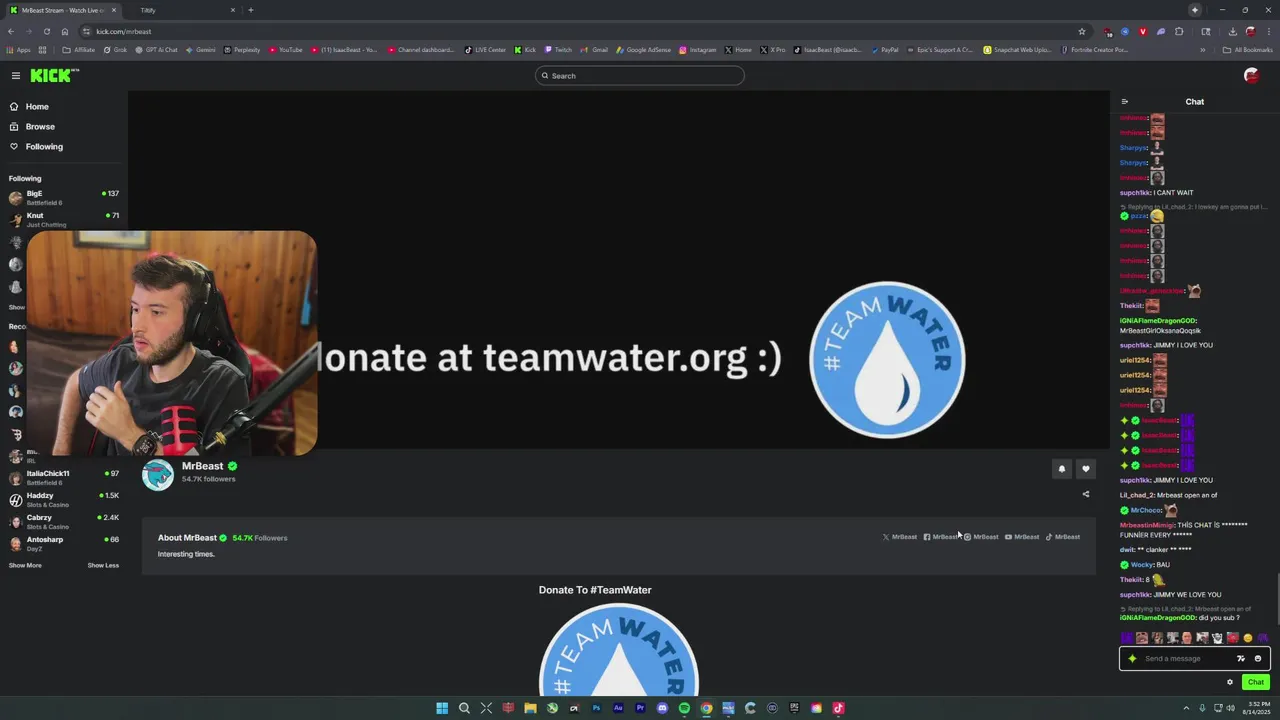The width and height of the screenshot is (1280, 720).
Task: Expand the list with Show More
Action: click(25, 565)
